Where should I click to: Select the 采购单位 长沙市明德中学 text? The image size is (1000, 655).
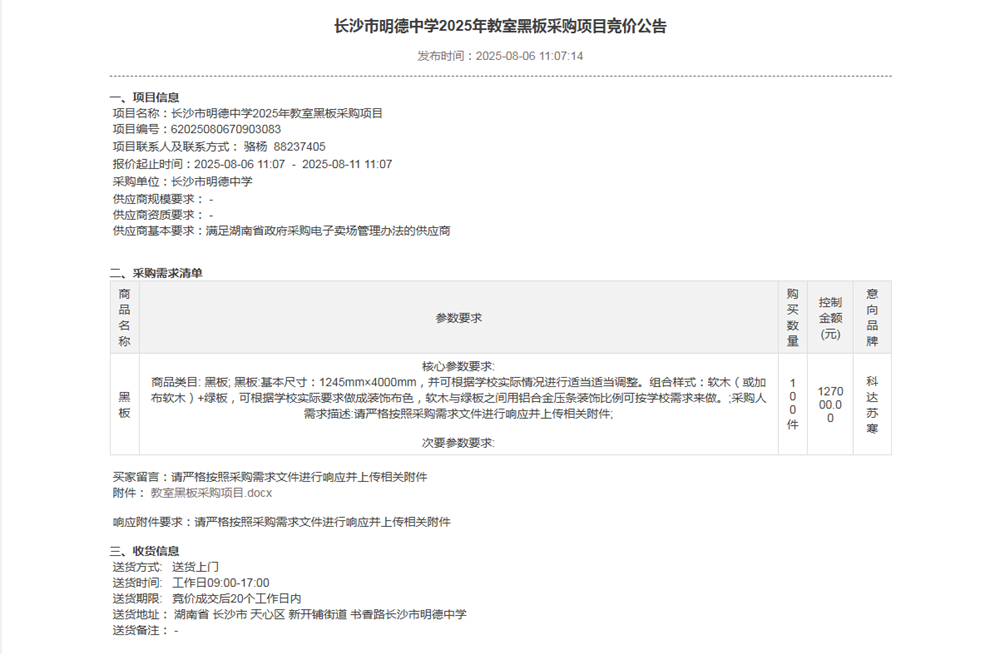click(x=210, y=182)
